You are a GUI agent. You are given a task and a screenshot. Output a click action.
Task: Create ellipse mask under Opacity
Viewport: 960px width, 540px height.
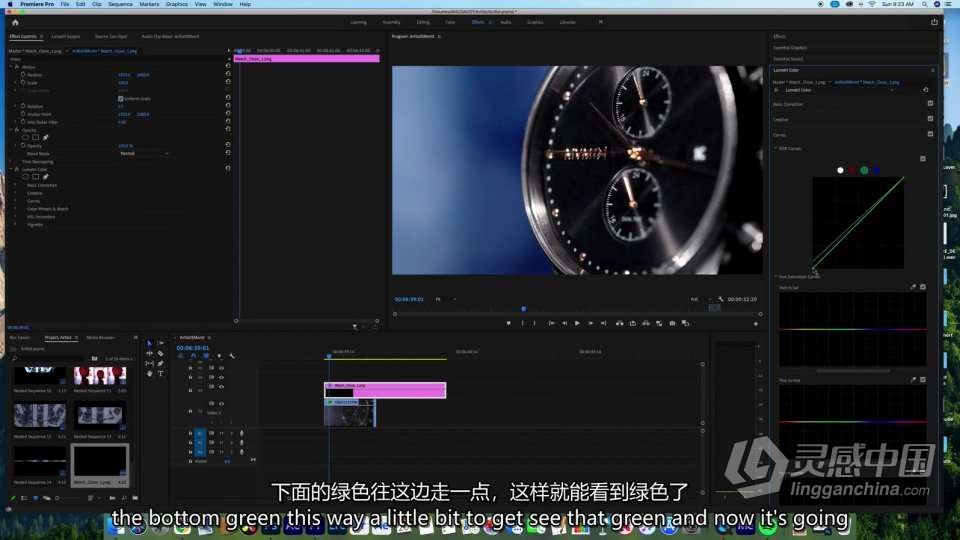pyautogui.click(x=25, y=138)
